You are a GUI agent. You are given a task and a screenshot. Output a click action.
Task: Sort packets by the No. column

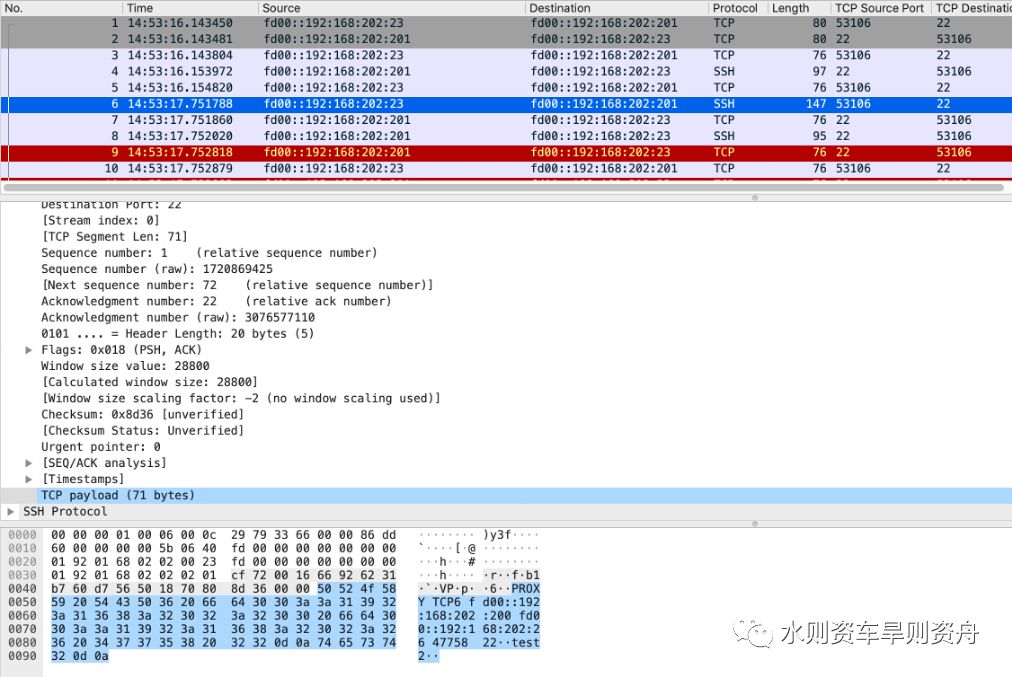(61, 8)
